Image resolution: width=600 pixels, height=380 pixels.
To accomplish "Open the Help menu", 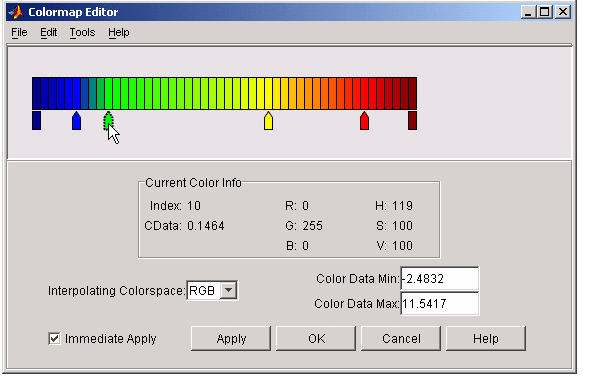I will (x=119, y=33).
